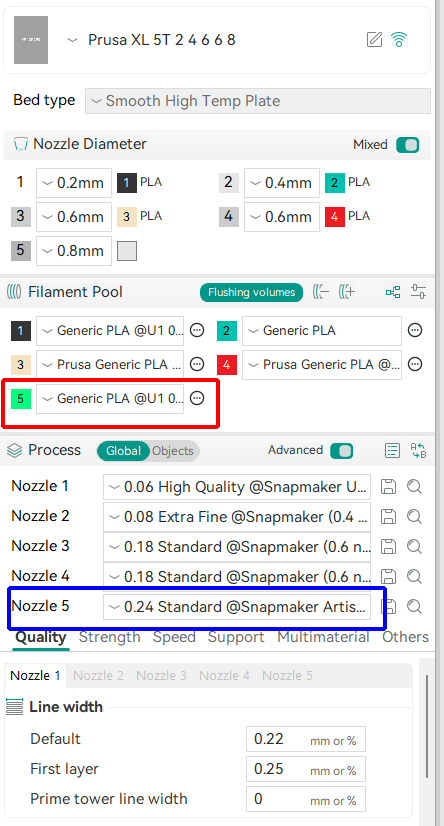The width and height of the screenshot is (444, 826).
Task: Open Nozzle 5 process 0.24 Standard dropdown
Action: point(237,607)
